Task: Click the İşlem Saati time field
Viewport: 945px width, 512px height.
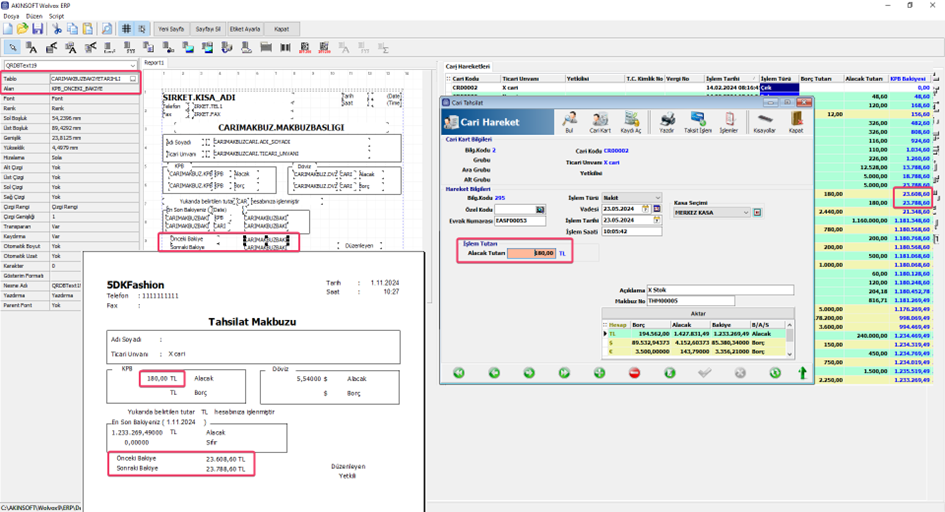Action: pos(632,231)
